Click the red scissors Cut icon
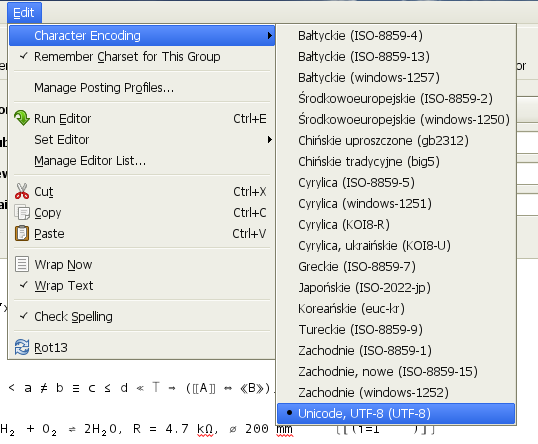Screen dimensions: 538x444 (x=22, y=191)
